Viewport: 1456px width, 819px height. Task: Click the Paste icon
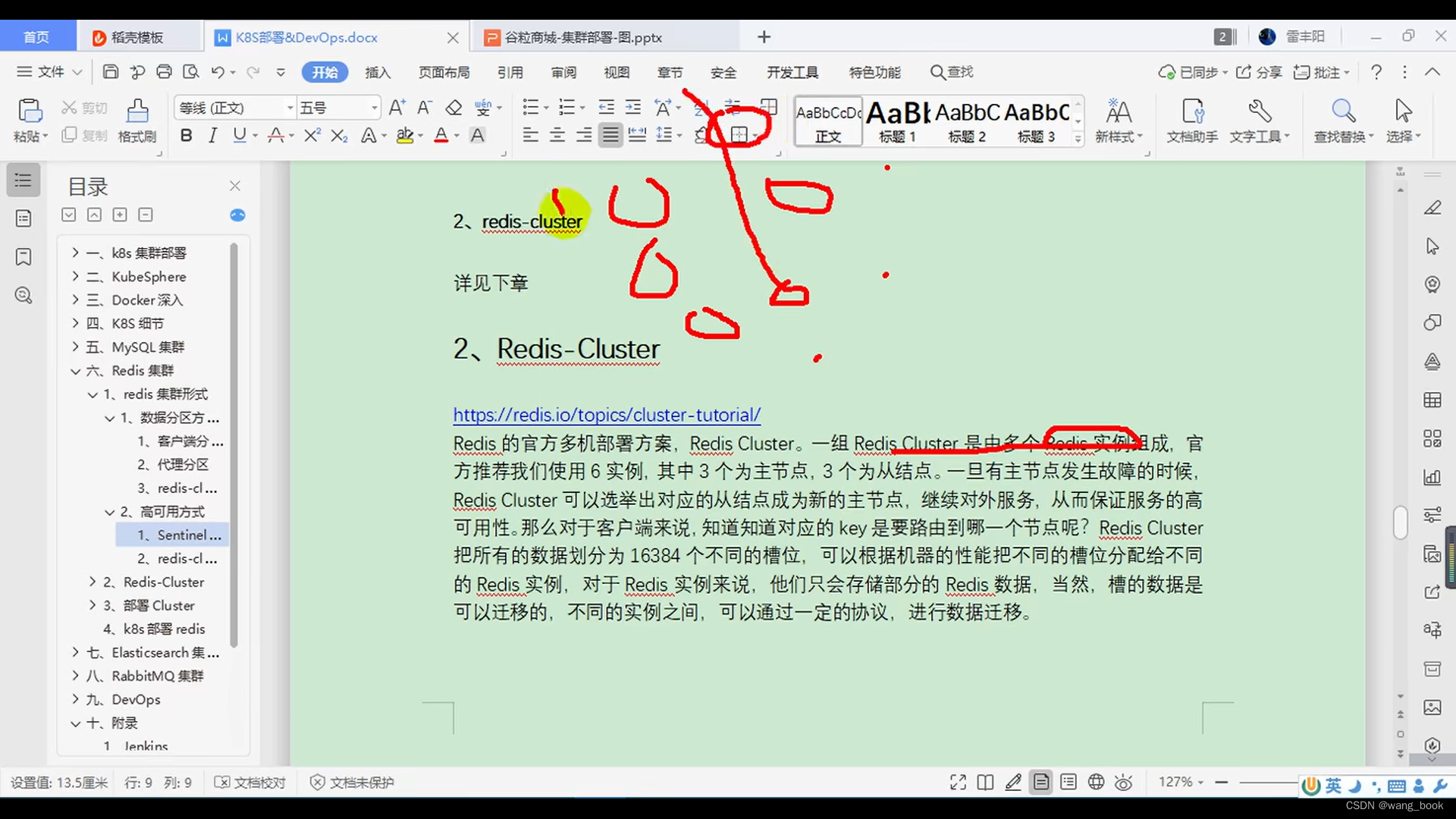click(30, 111)
